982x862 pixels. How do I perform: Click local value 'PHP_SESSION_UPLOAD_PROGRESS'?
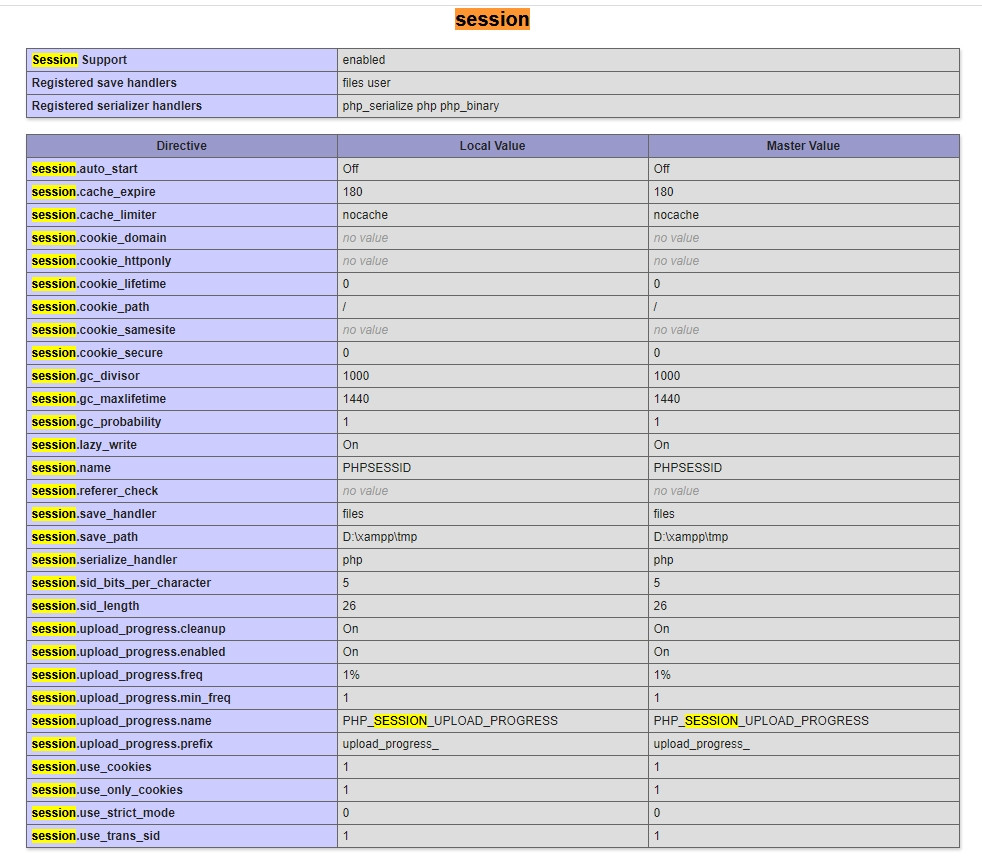point(450,721)
